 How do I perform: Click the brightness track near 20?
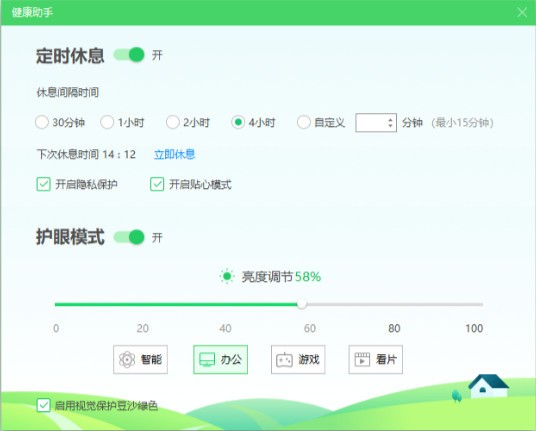[143, 304]
